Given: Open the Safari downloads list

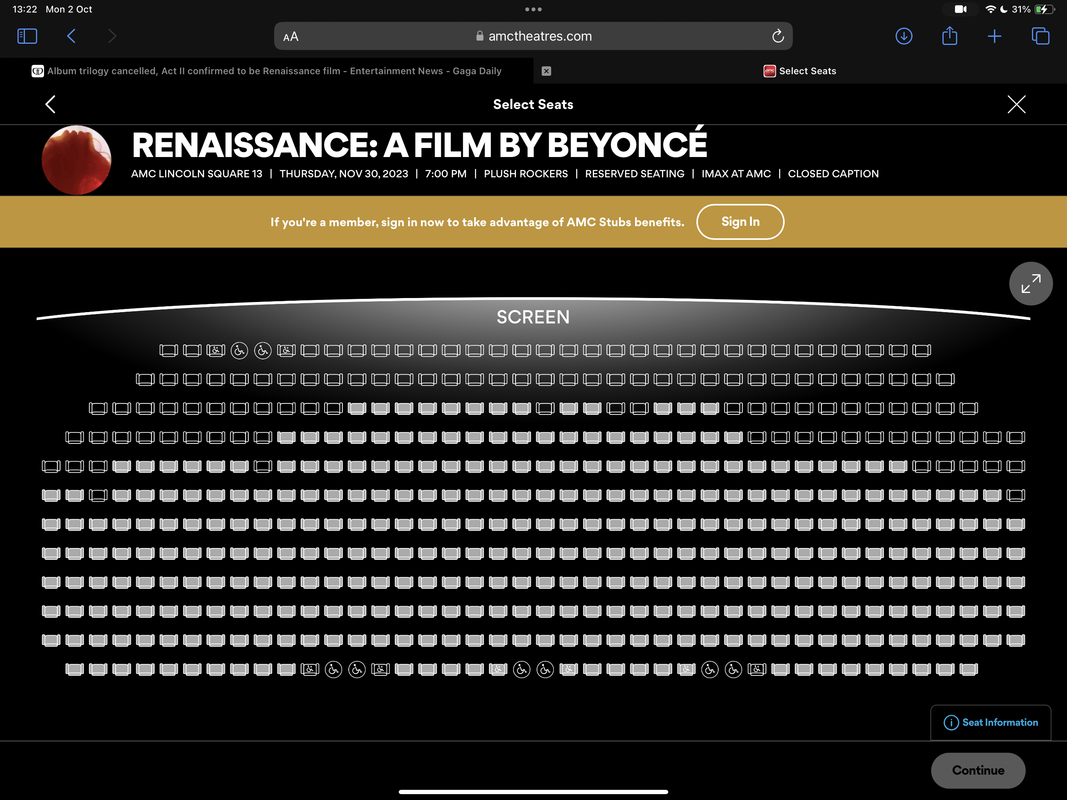Looking at the screenshot, I should tap(904, 36).
